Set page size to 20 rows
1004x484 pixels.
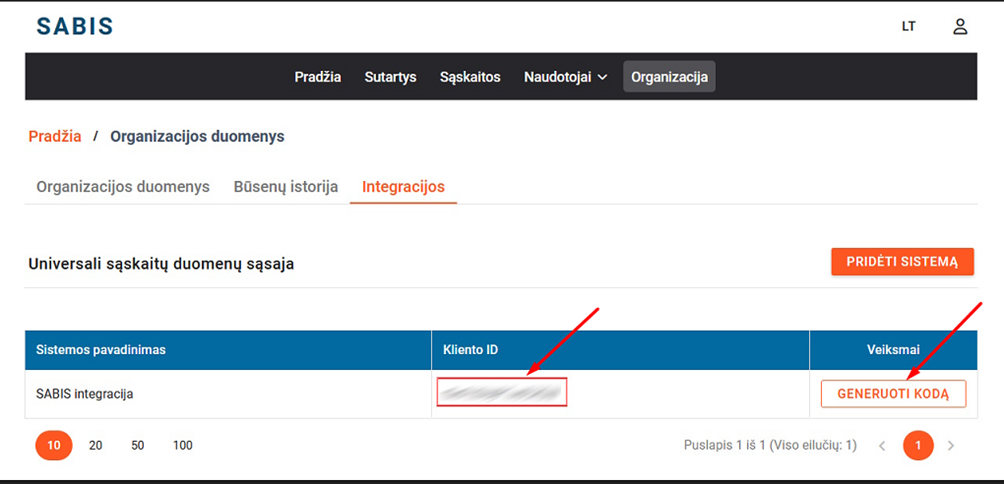[96, 445]
